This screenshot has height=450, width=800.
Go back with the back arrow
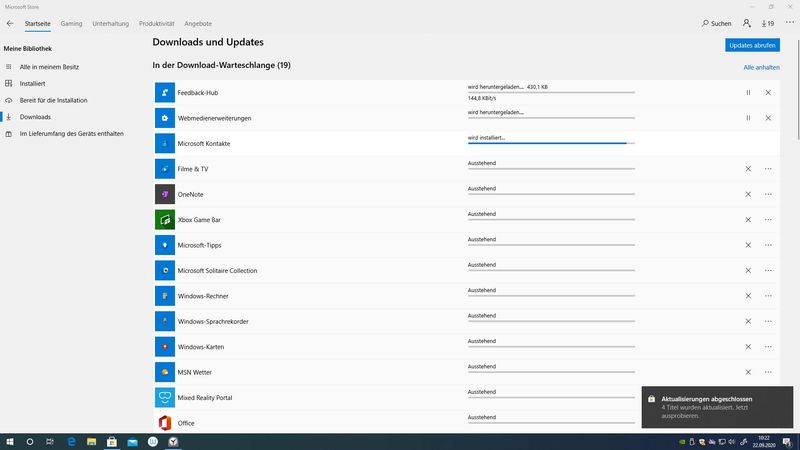click(x=10, y=23)
